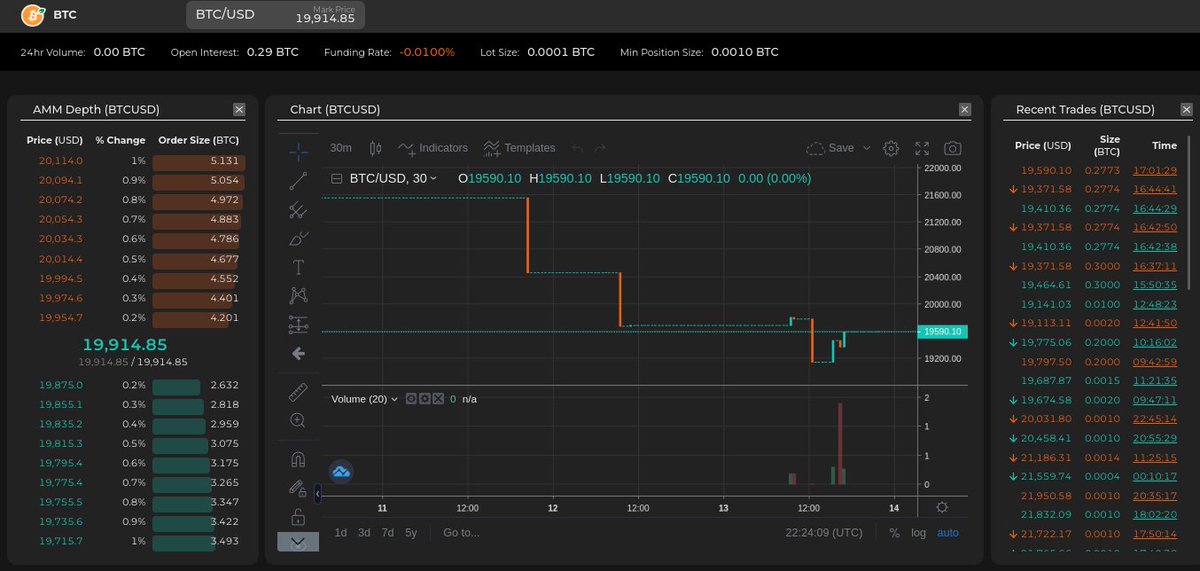Viewport: 1200px width, 571px height.
Task: Open the prediction and measurement tools
Action: (298, 324)
